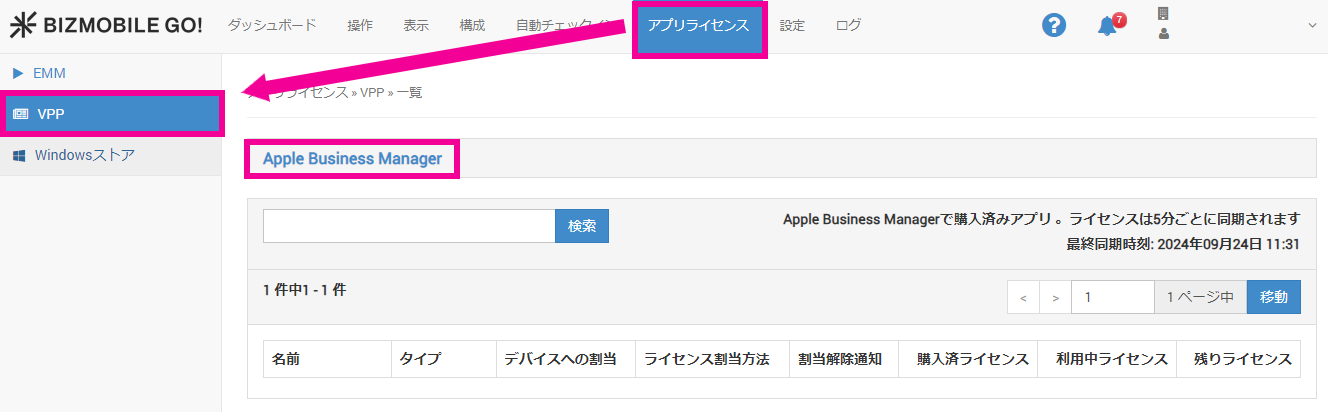The width and height of the screenshot is (1328, 413).
Task: Click the 移動 page jump button
Action: [1273, 297]
